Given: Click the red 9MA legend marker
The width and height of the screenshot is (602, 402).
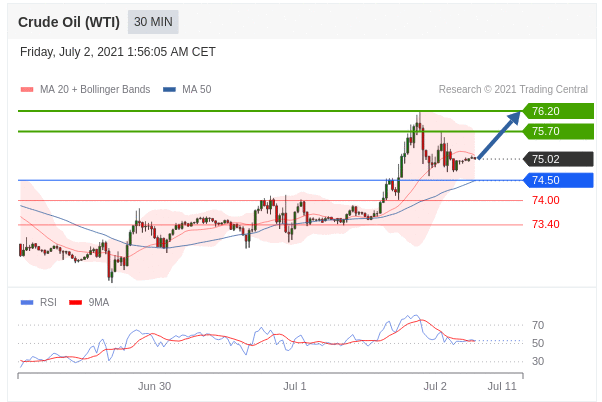Looking at the screenshot, I should 75,302.
